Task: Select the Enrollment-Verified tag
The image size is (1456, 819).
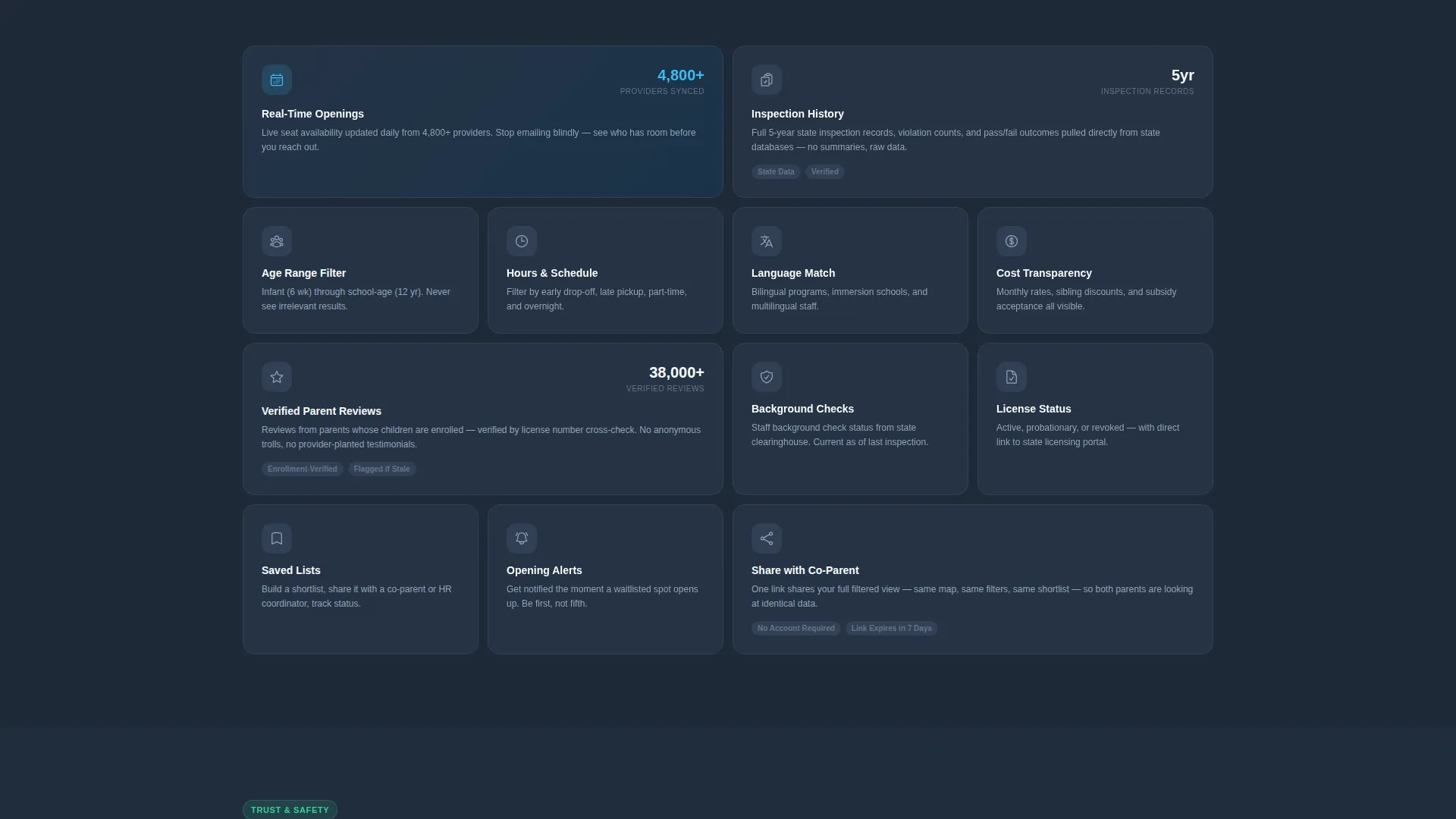Action: point(303,469)
